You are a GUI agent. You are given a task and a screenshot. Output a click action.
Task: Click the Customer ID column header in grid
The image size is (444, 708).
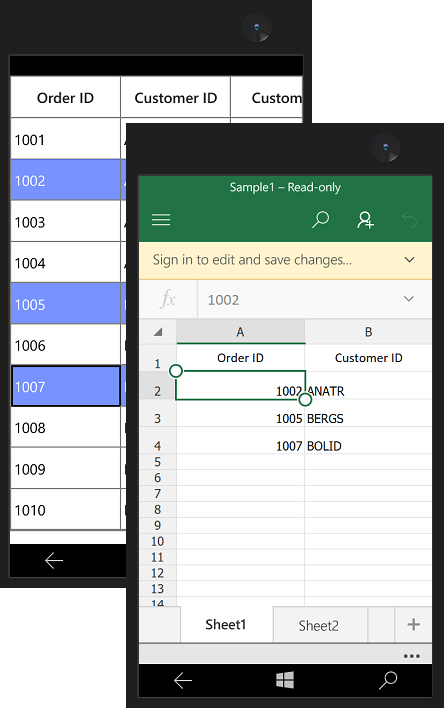(176, 98)
